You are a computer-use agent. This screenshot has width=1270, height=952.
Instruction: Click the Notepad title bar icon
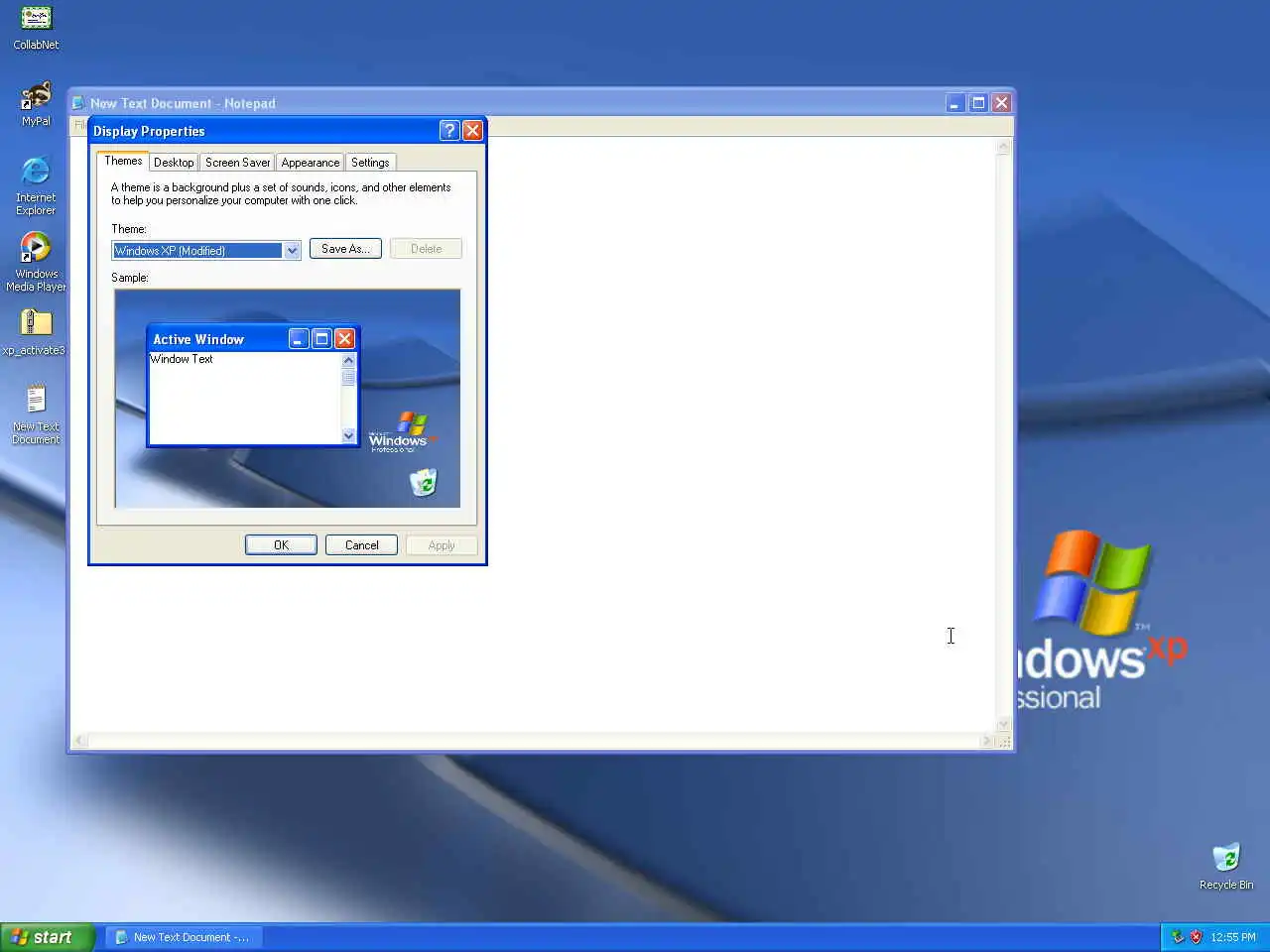pos(78,103)
